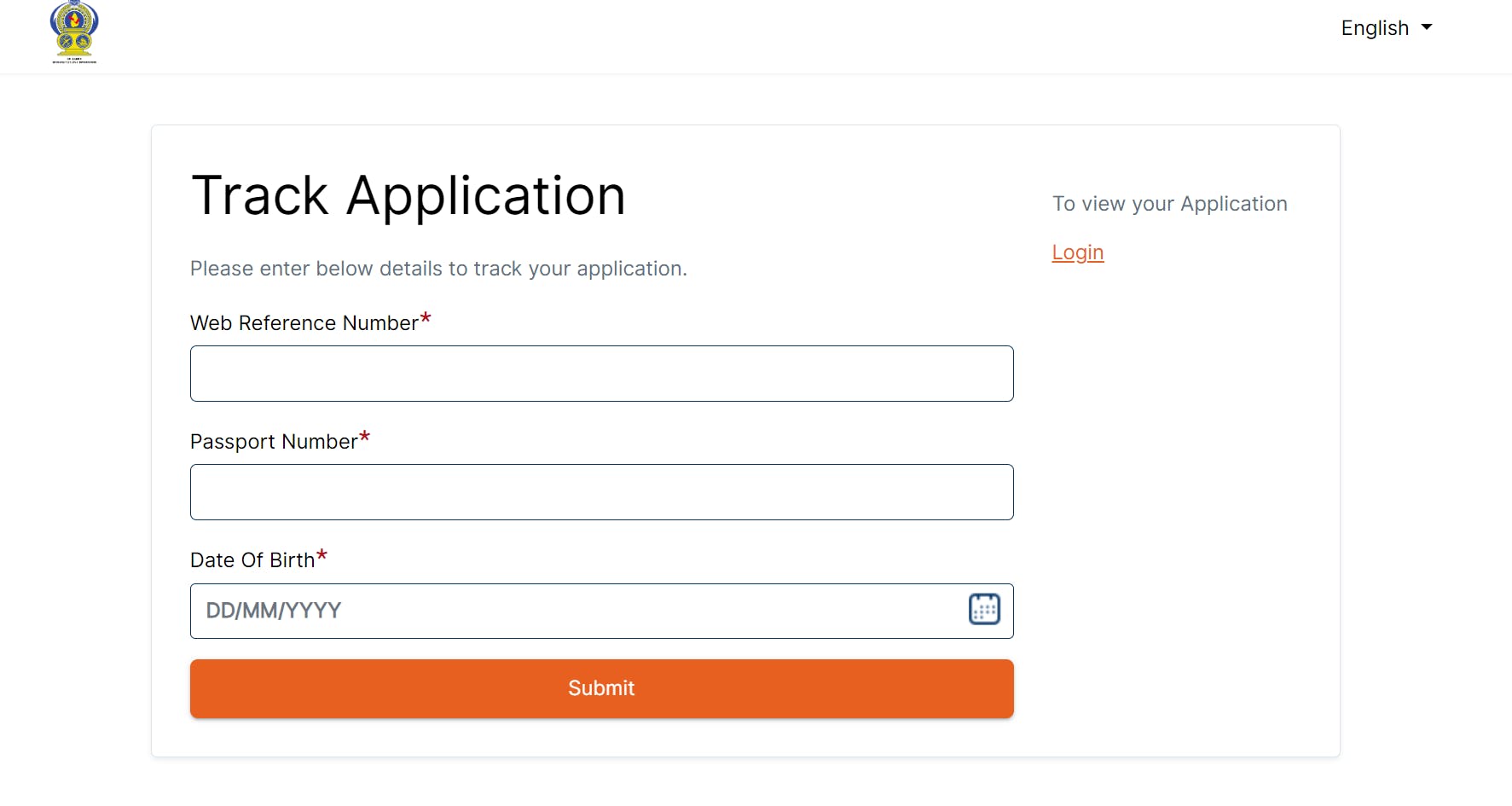Click the downward arrow next to English

pyautogui.click(x=1425, y=28)
